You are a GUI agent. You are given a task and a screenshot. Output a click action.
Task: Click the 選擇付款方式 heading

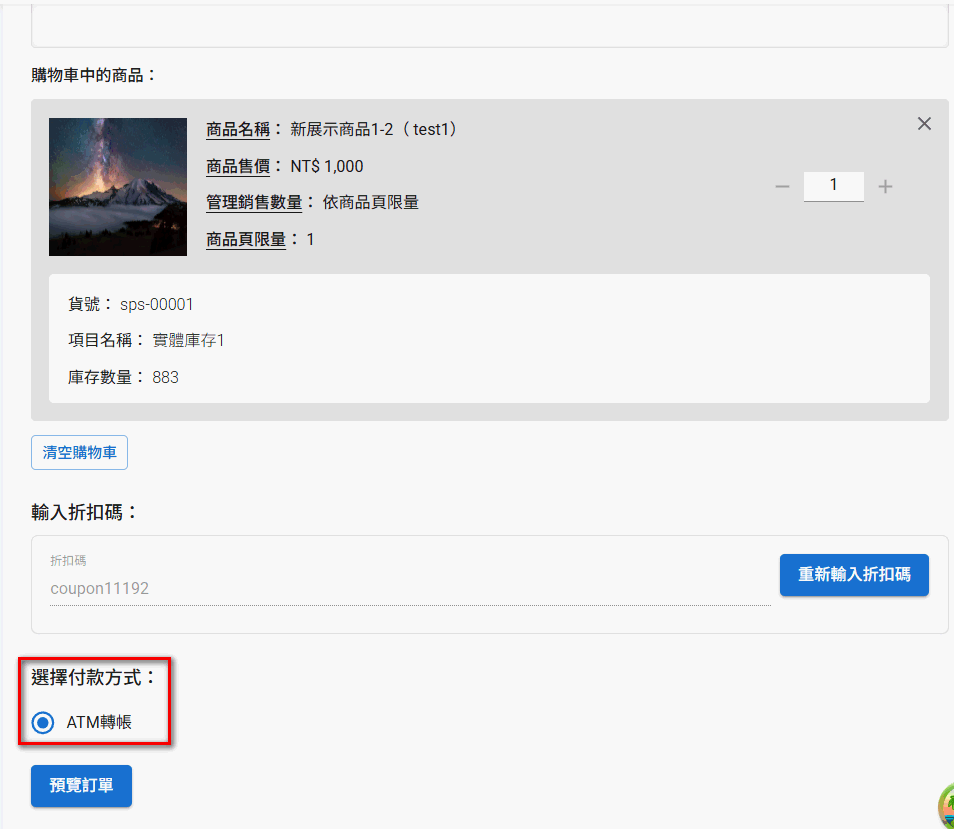pyautogui.click(x=93, y=677)
